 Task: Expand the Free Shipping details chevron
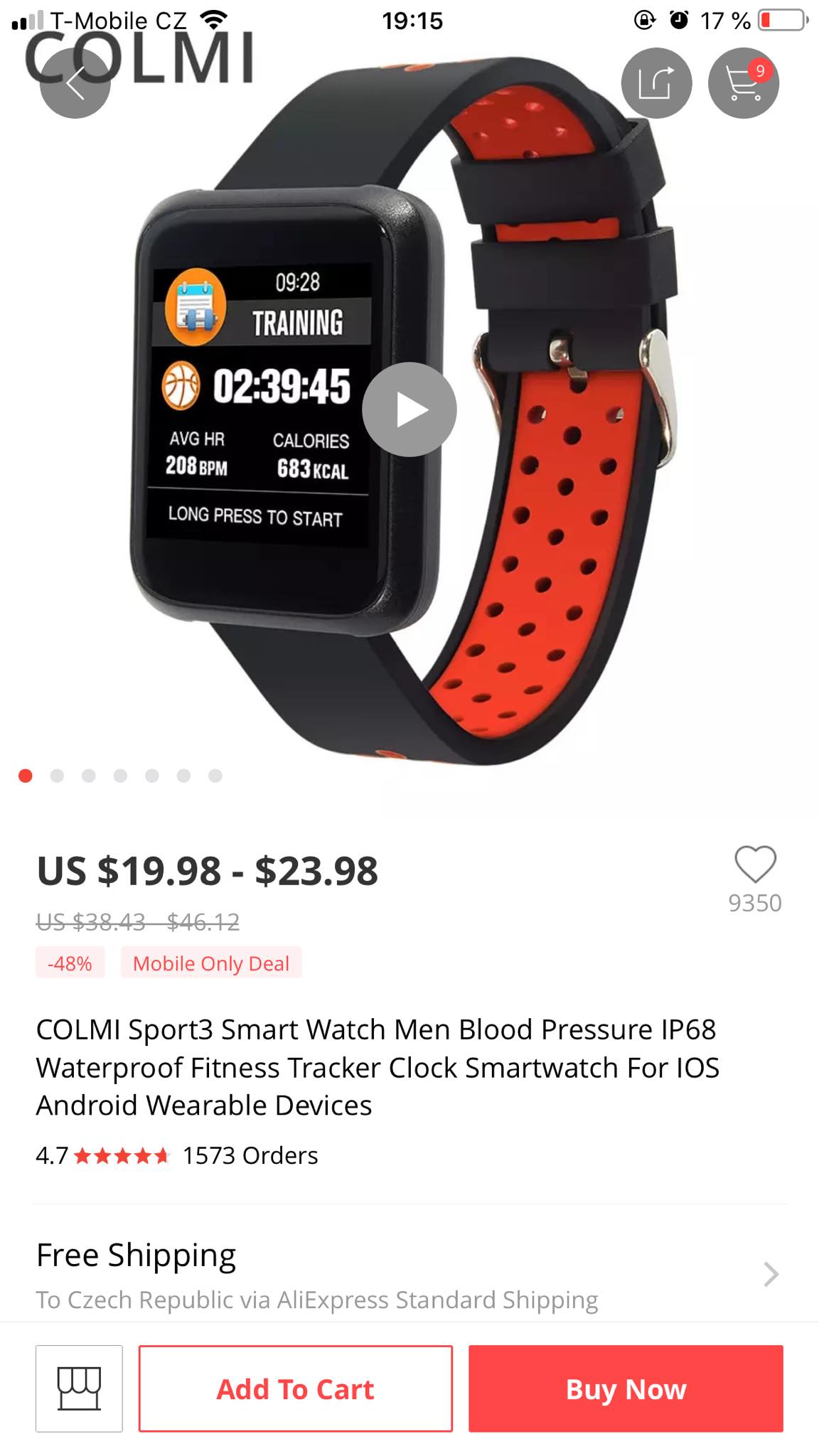(x=771, y=1274)
